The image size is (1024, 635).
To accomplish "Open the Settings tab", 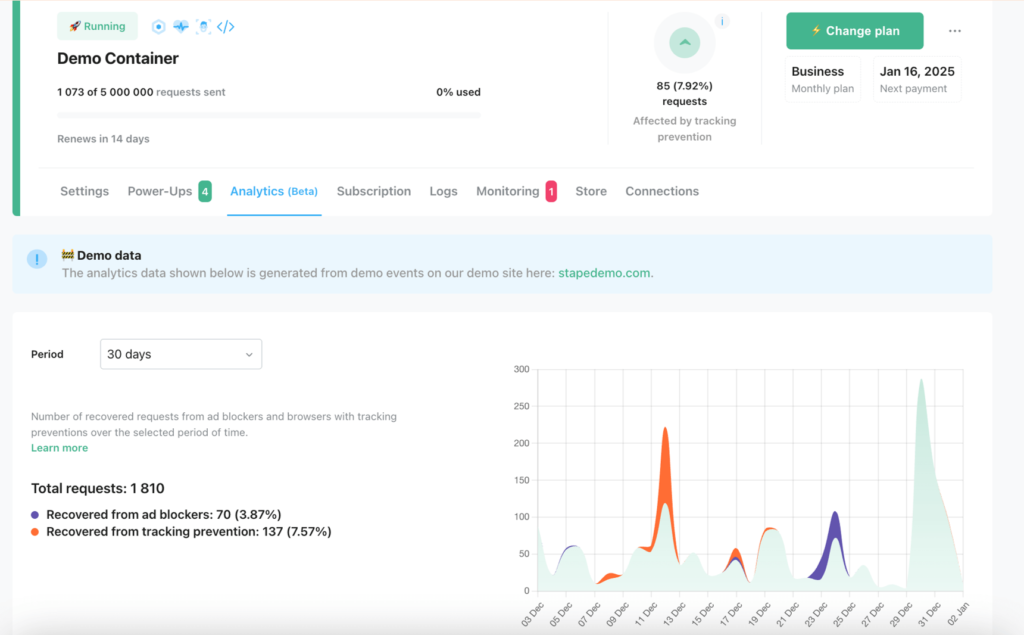I will coord(84,191).
